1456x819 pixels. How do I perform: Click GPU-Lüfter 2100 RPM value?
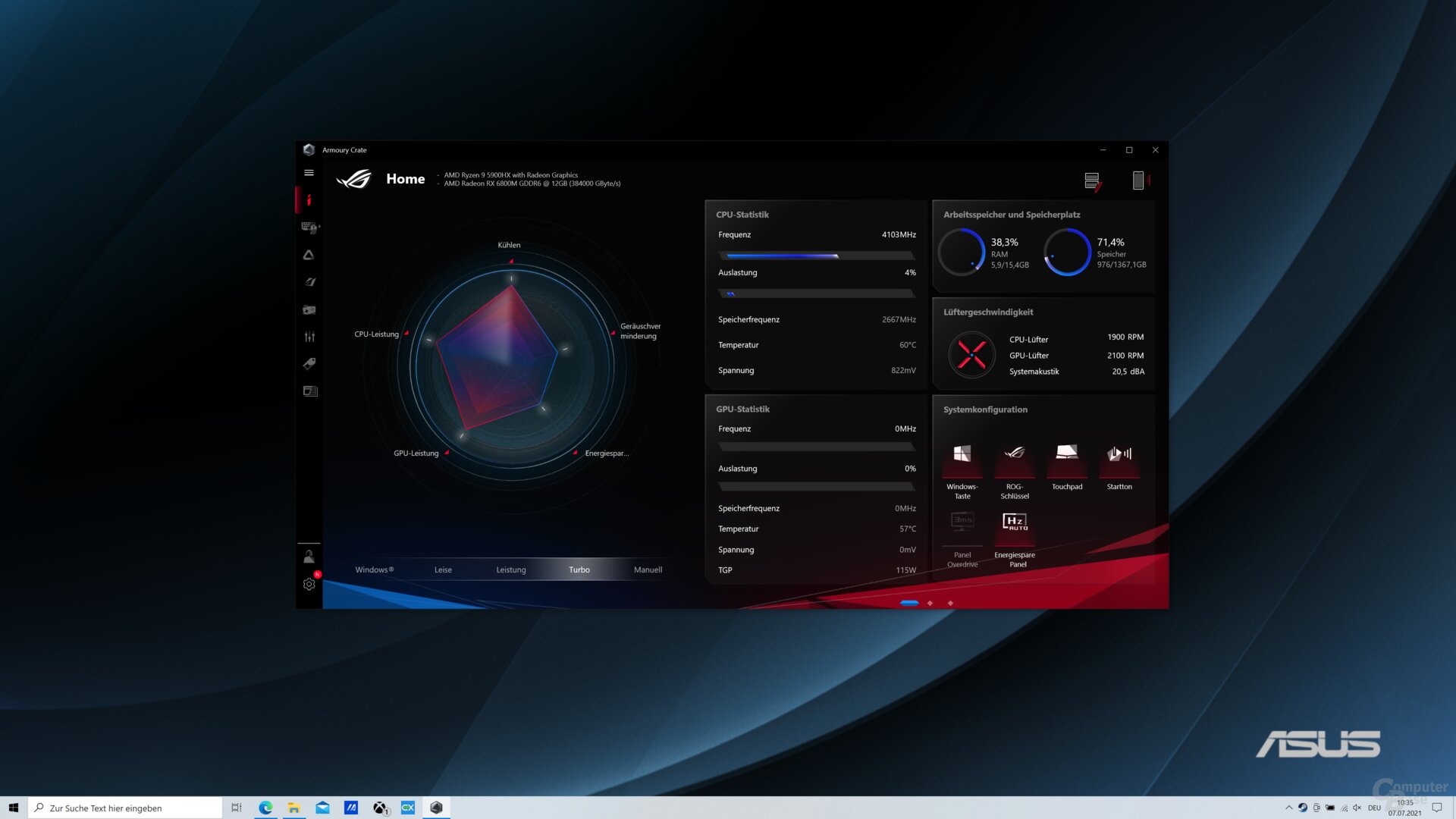[x=1125, y=356]
